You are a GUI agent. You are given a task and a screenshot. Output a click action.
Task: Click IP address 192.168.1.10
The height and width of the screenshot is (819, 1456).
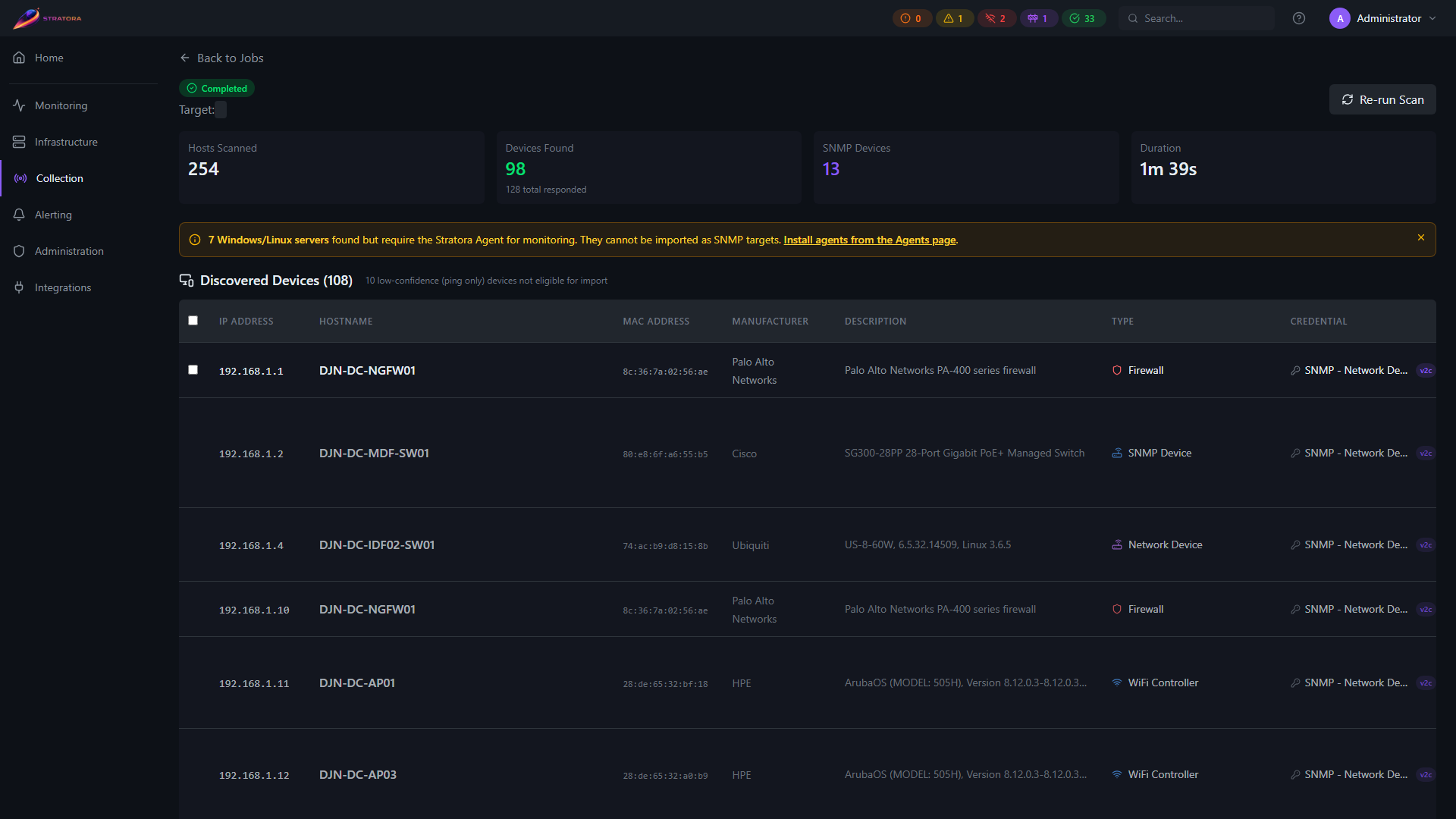(x=254, y=610)
